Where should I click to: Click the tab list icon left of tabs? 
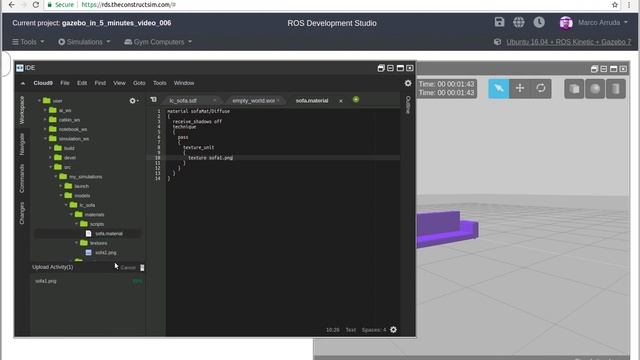pyautogui.click(x=153, y=100)
